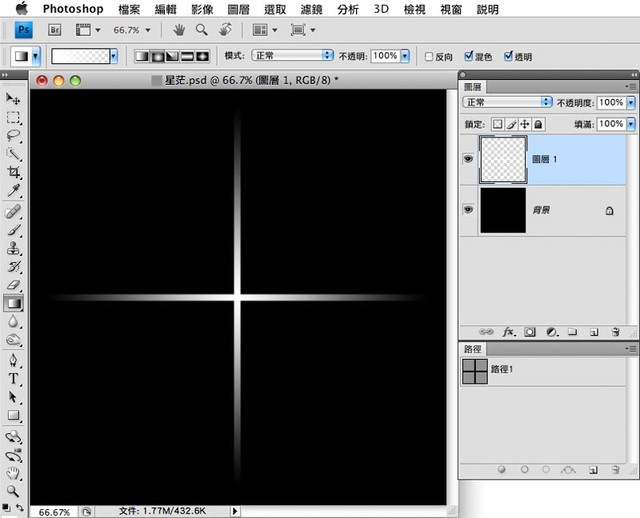This screenshot has width=640, height=518.
Task: Open layer opacity (不透明度) slider arrow
Action: tap(631, 102)
